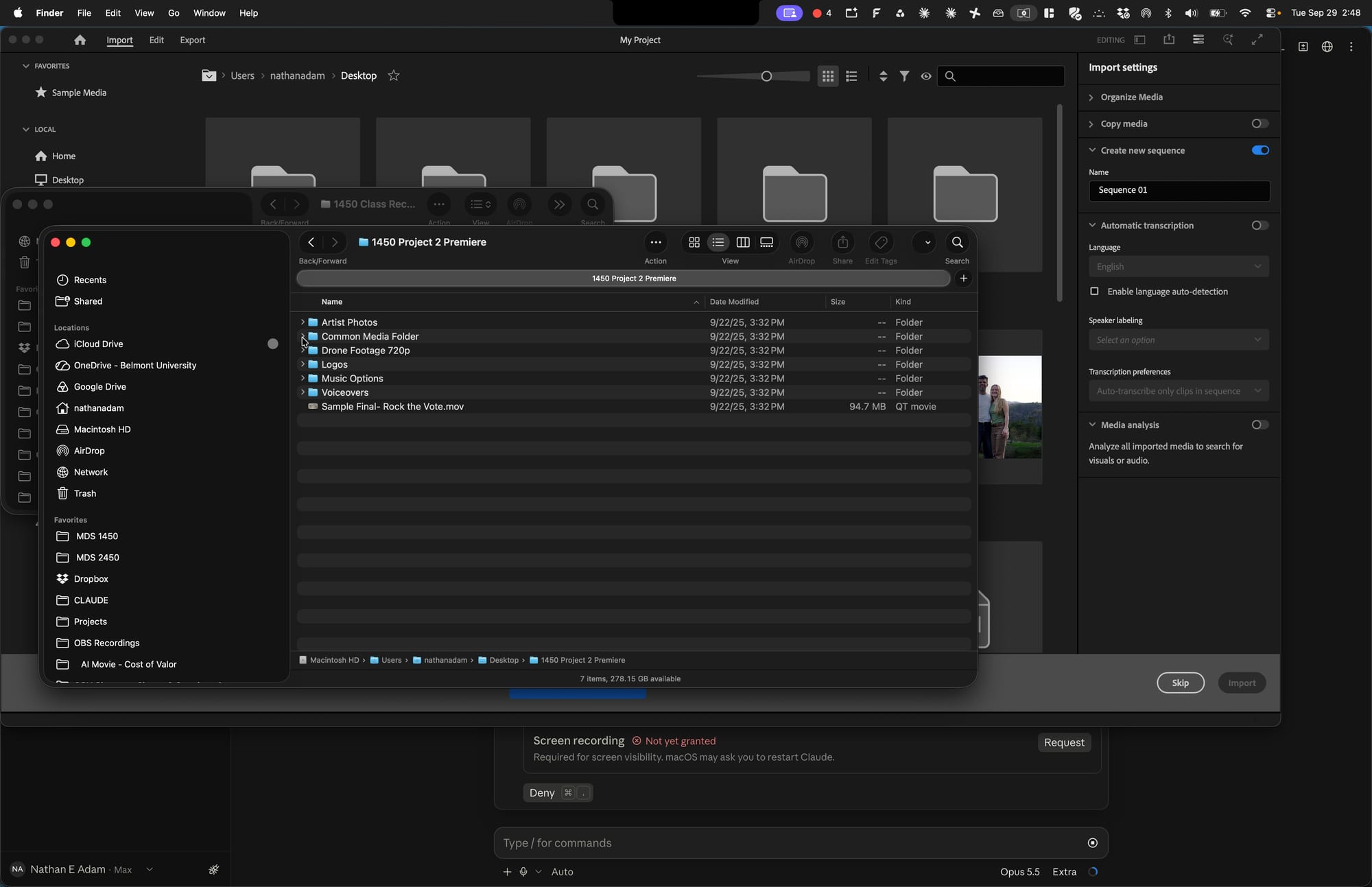This screenshot has height=887, width=1372.
Task: Open filter funnel in Premiere import
Action: [x=905, y=76]
